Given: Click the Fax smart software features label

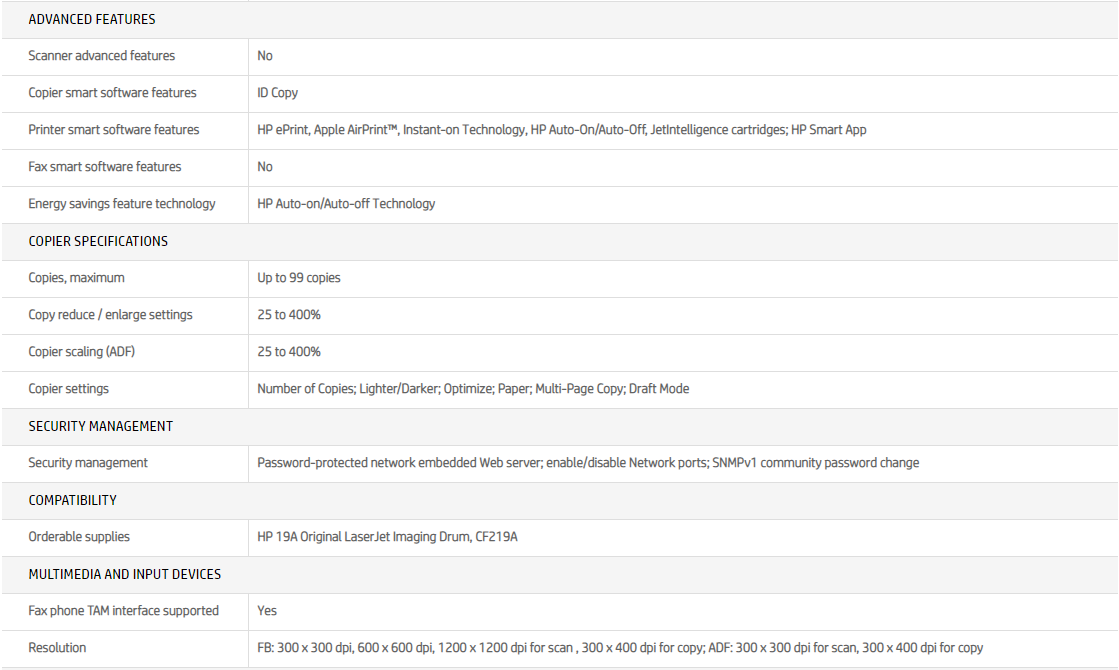Looking at the screenshot, I should coord(105,167).
